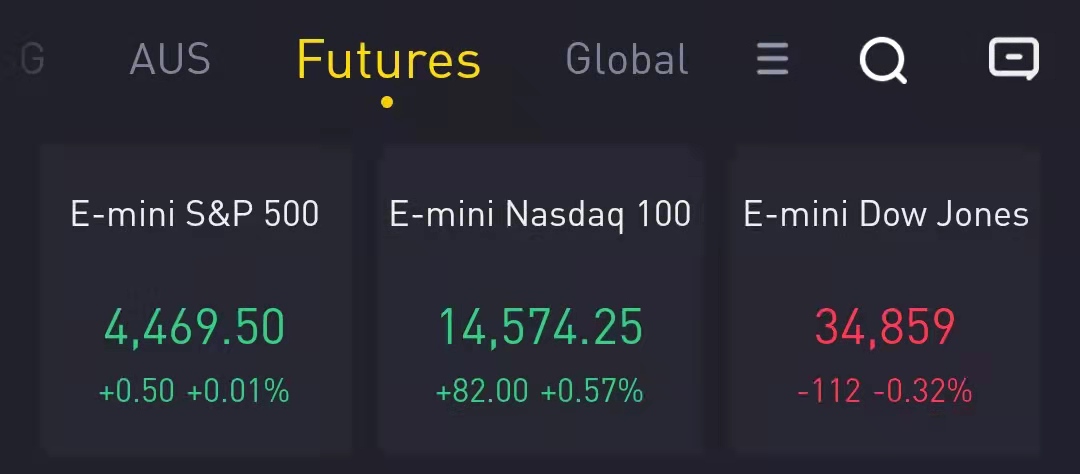Click the +0.50 +0.01% change text
1080x474 pixels.
(194, 391)
